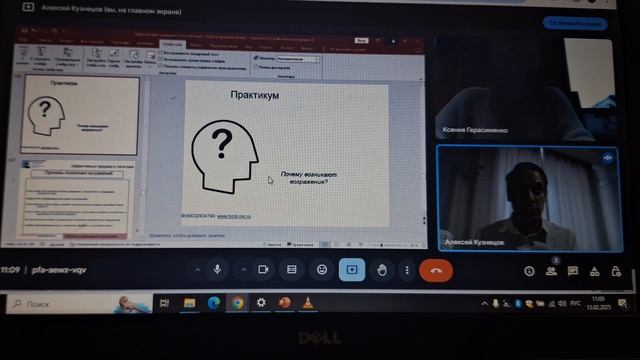Open meeting details info icon
This screenshot has width=640, height=360.
click(x=529, y=271)
